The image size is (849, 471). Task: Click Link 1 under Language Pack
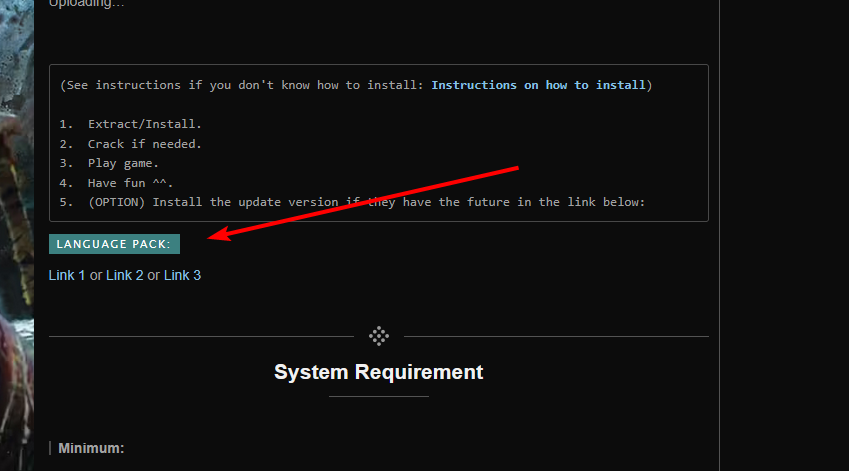coord(67,275)
